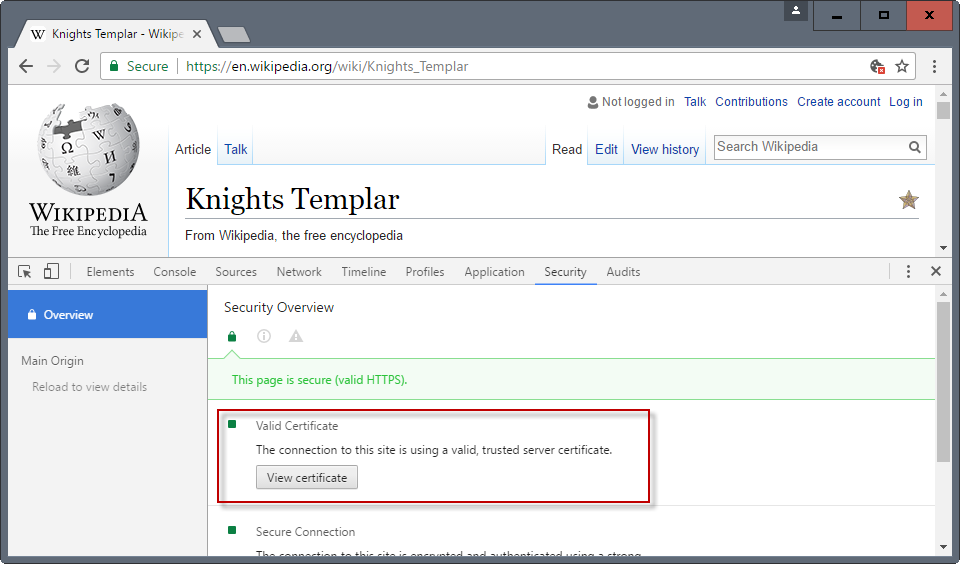Open a new tab next to the Knights Templar tab
The height and width of the screenshot is (564, 960).
(234, 35)
